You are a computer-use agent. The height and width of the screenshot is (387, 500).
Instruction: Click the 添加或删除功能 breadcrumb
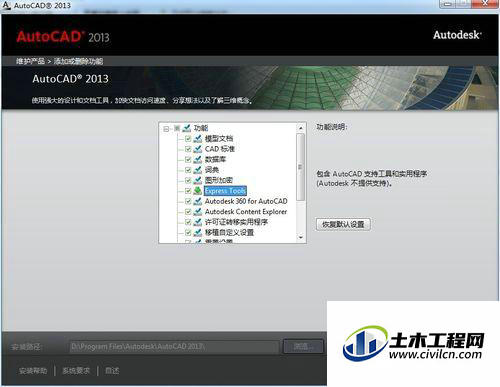[78, 61]
